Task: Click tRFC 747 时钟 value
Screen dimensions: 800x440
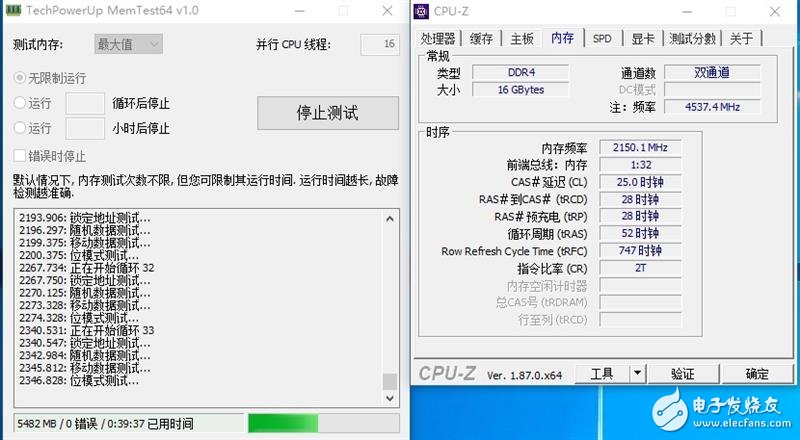Action: tap(640, 251)
